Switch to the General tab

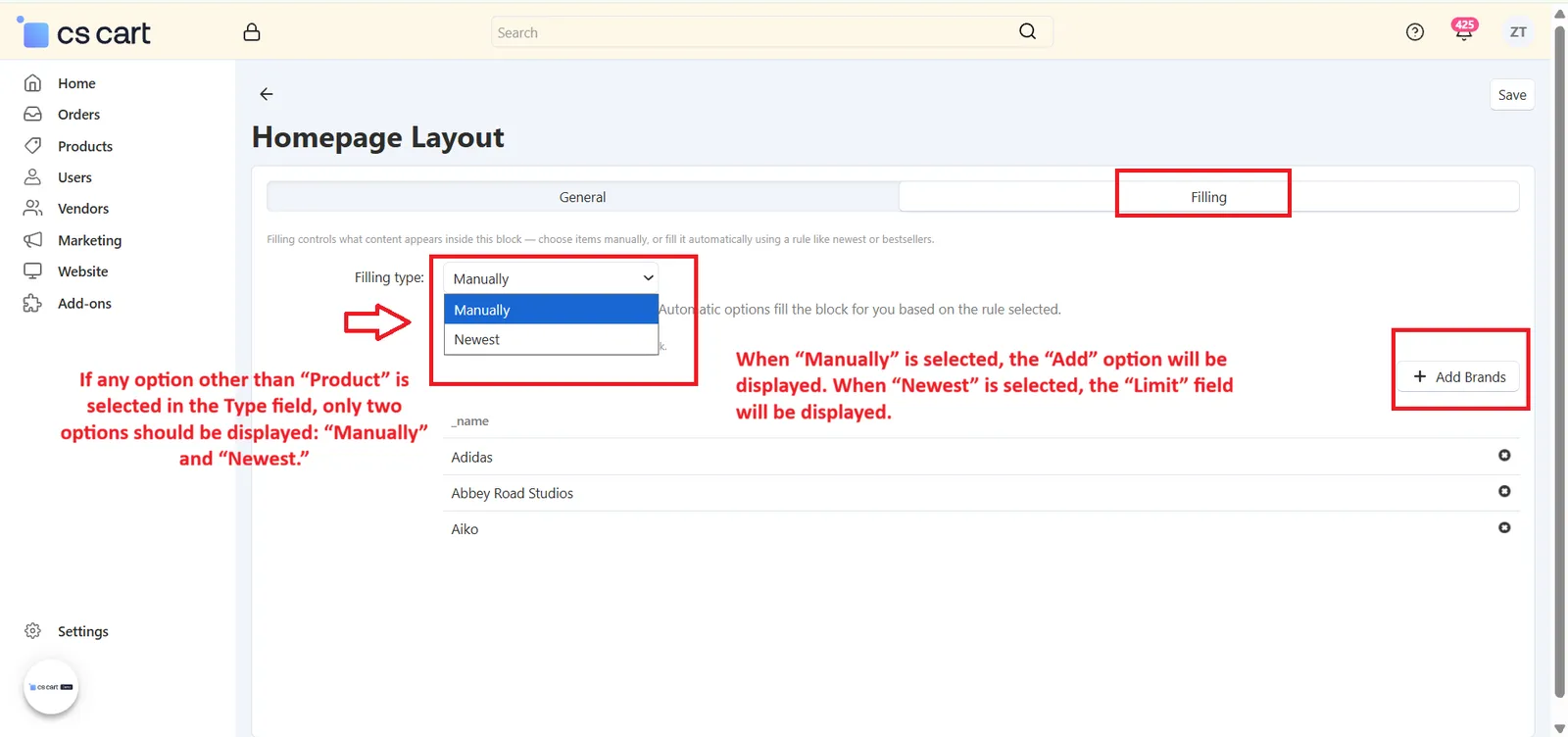point(583,197)
